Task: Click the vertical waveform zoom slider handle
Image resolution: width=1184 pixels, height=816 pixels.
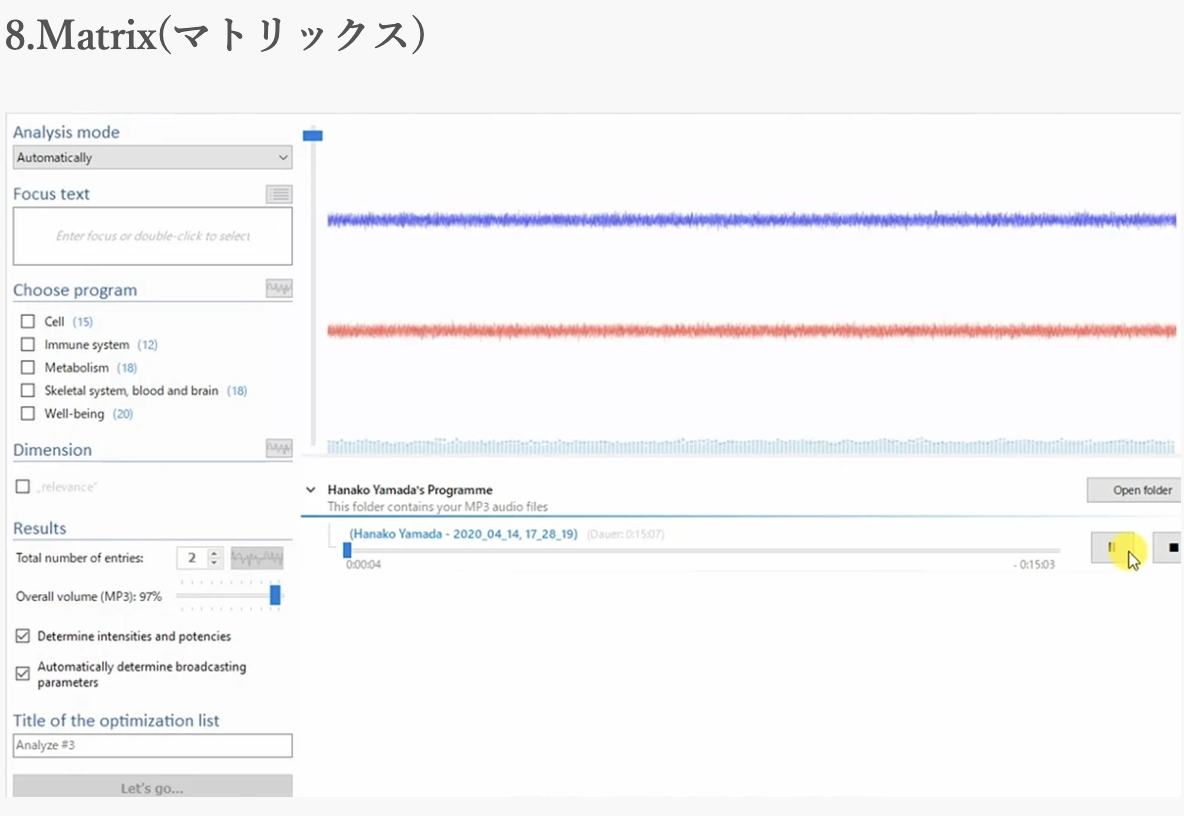Action: point(313,135)
